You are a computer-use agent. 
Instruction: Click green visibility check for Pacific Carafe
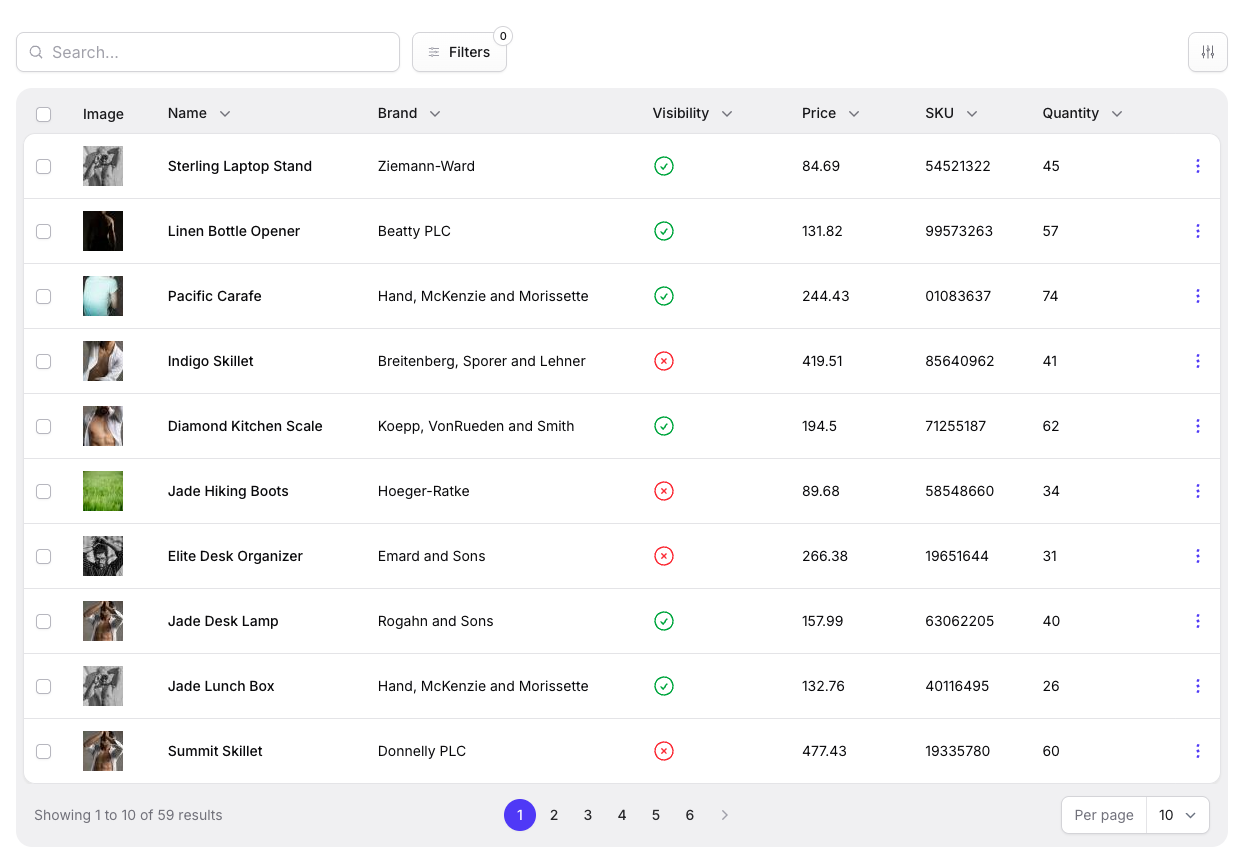tap(663, 296)
